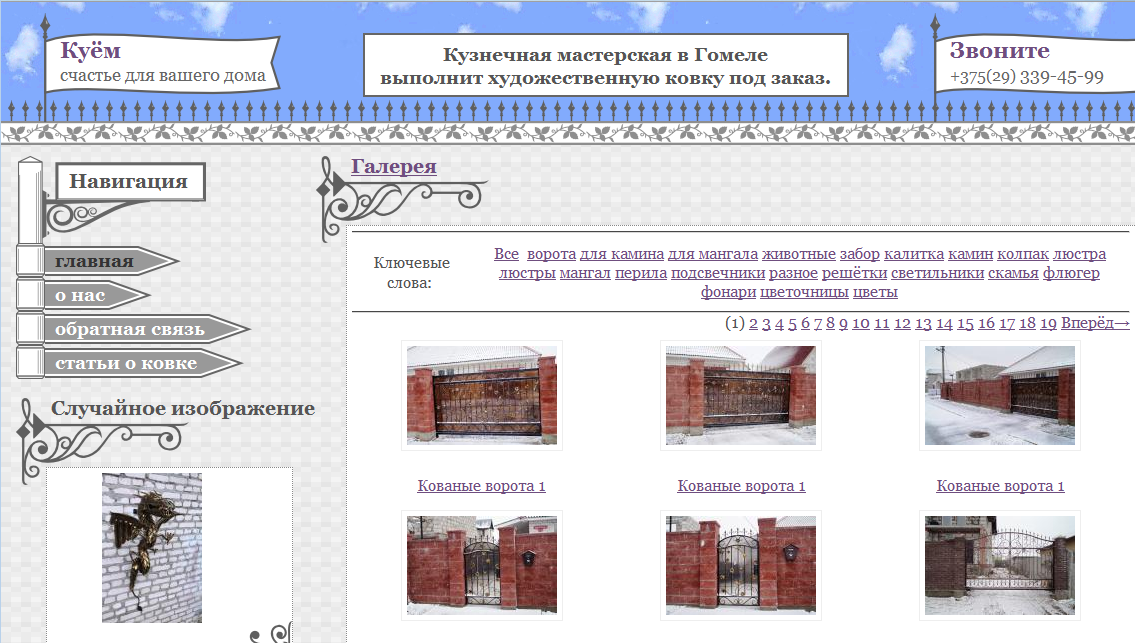Screen dimensions: 1135x643
Task: Filter gallery by keyword разное
Action: (793, 273)
